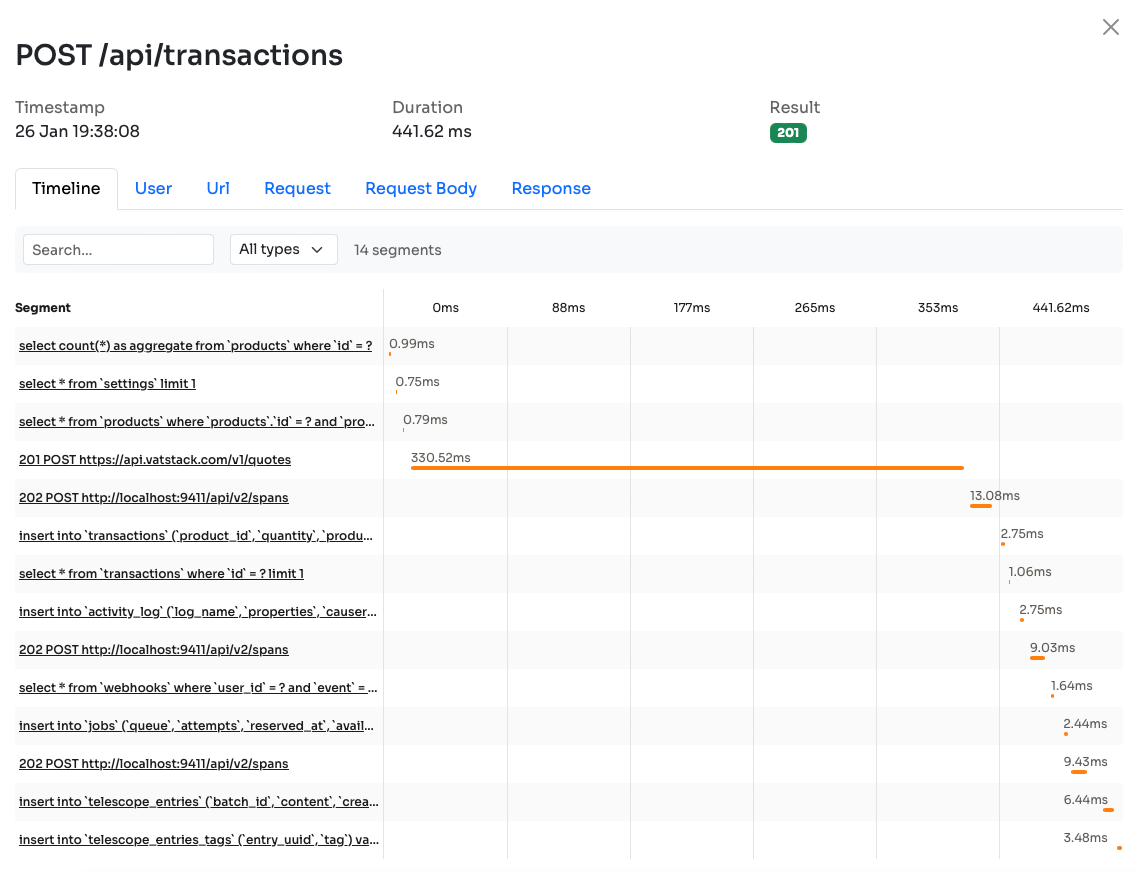Image resolution: width=1137 pixels, height=872 pixels.
Task: Click the 9.03ms timeline bar
Action: 1038,658
